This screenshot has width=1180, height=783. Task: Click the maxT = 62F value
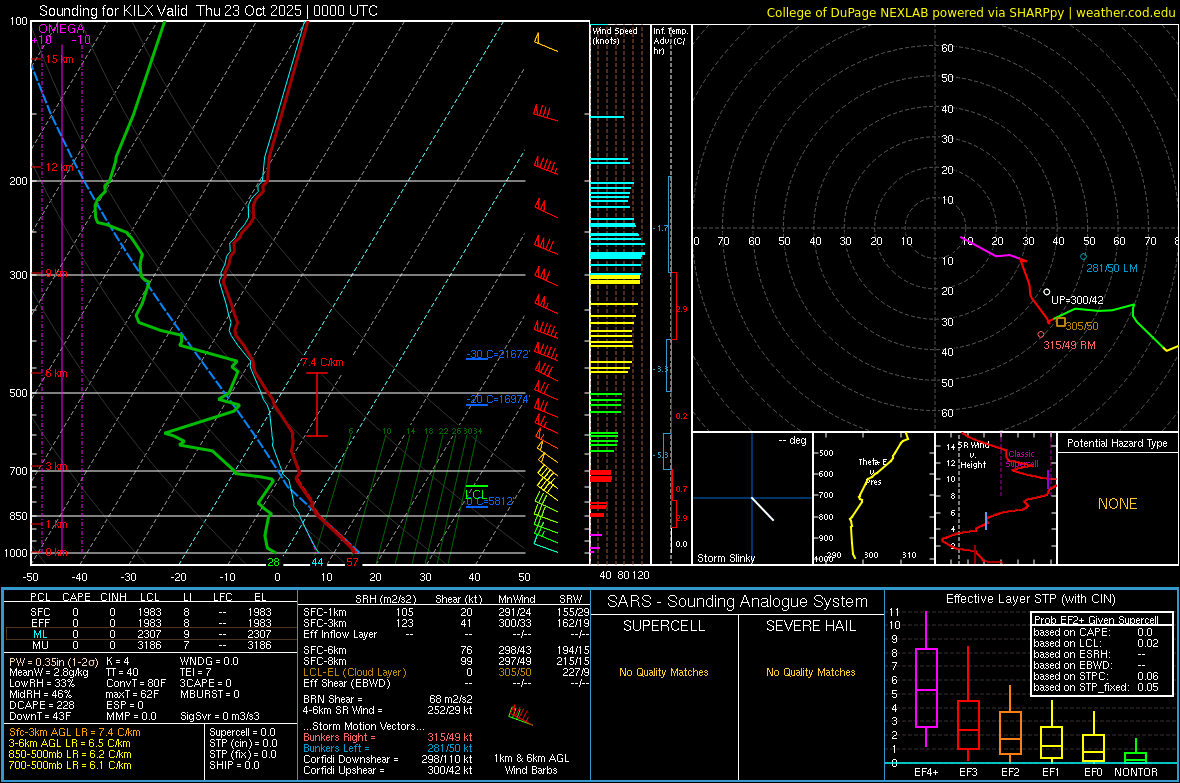click(132, 694)
